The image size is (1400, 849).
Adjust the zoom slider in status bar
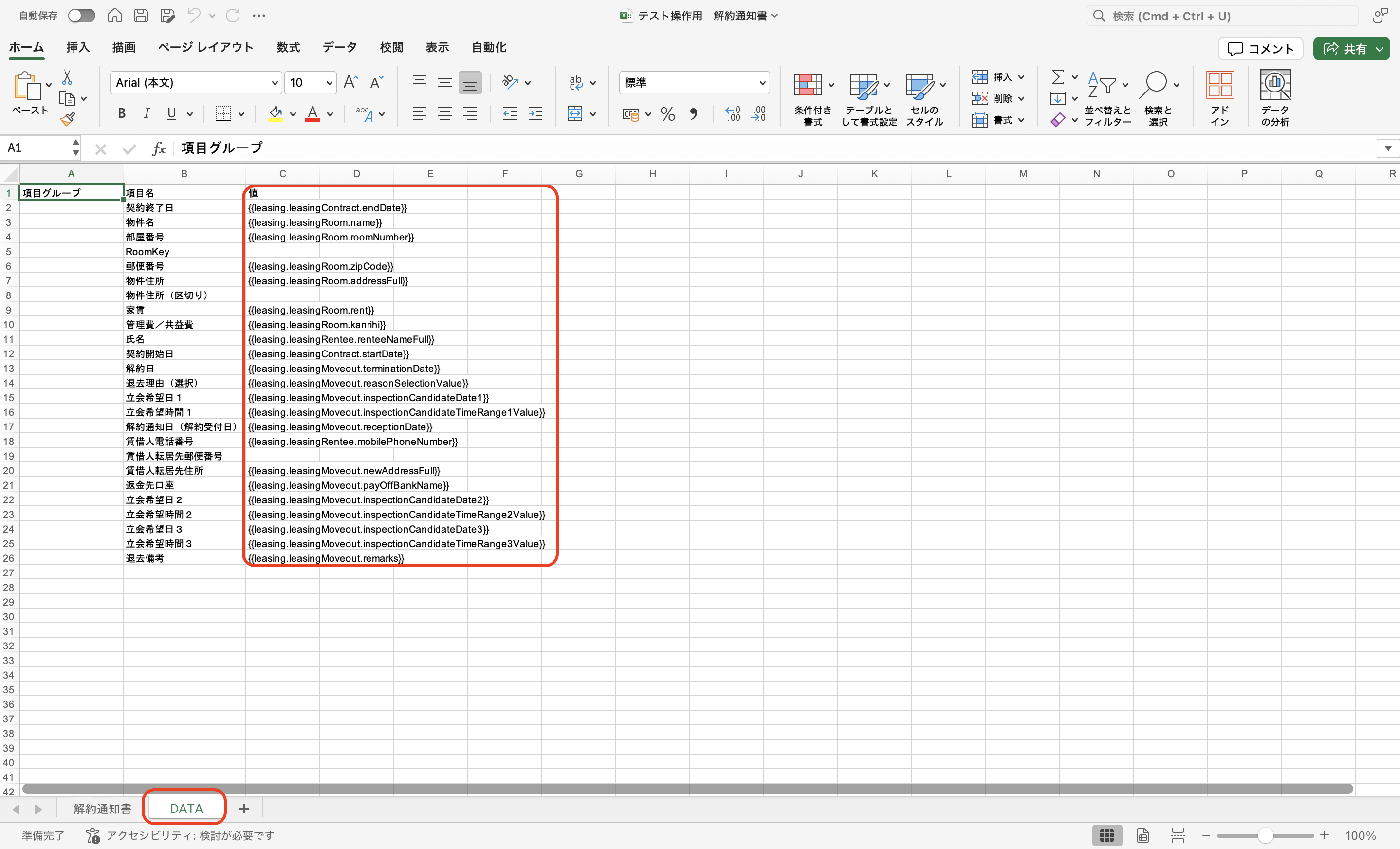tap(1265, 835)
